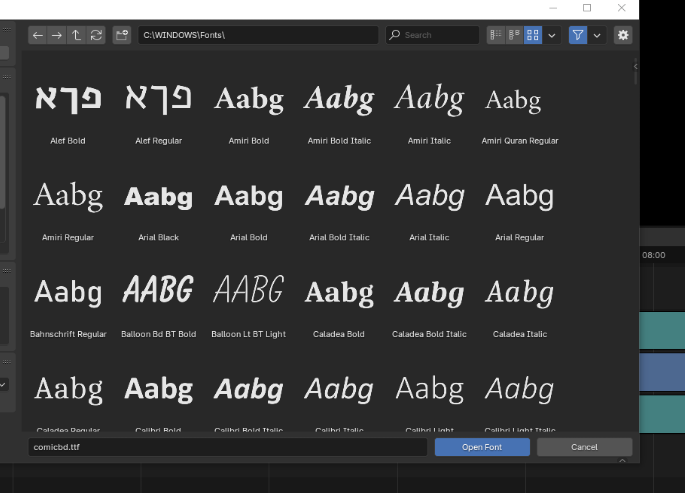Maximize the window
Image resolution: width=685 pixels, height=493 pixels.
click(x=587, y=8)
